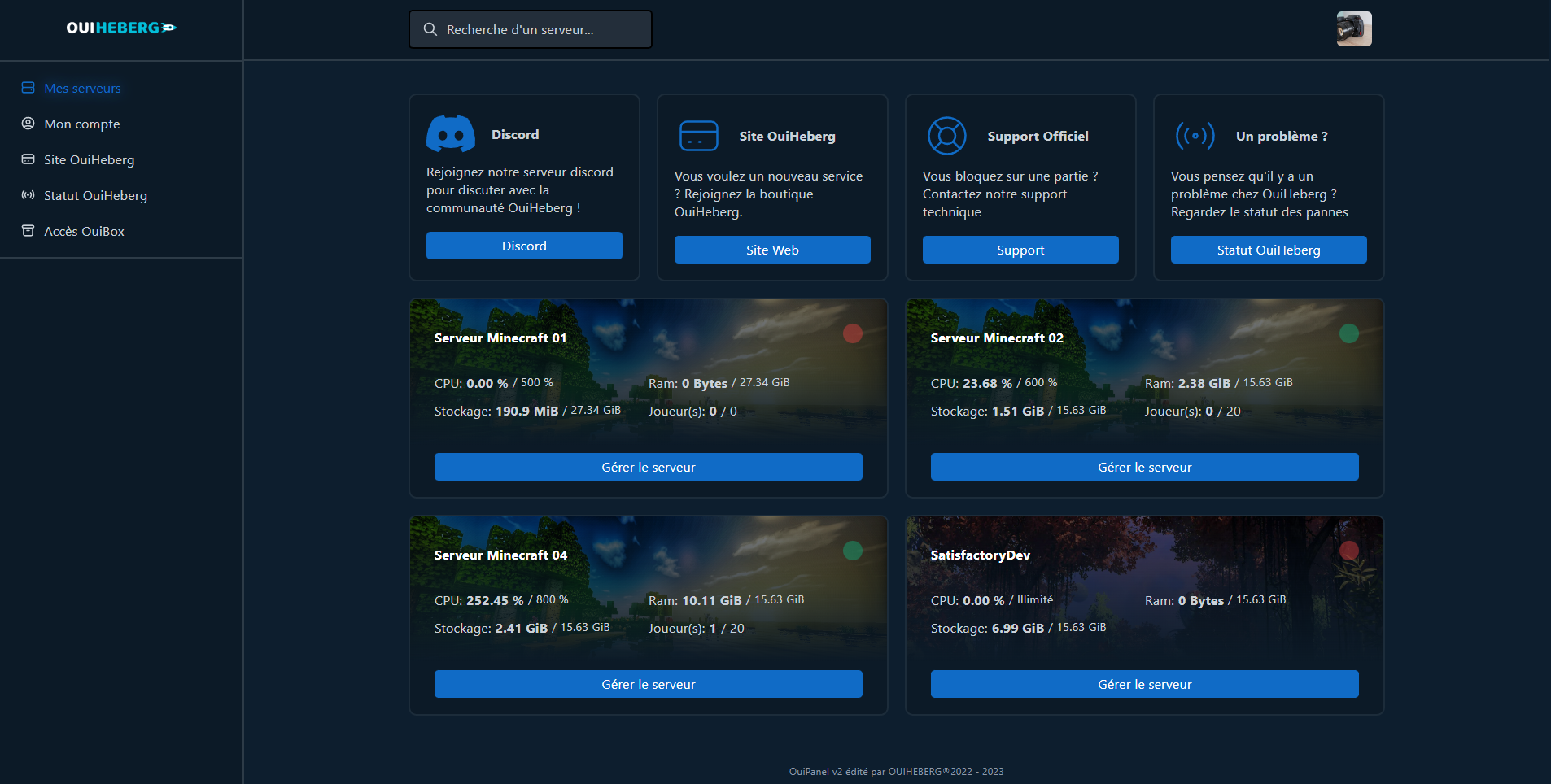This screenshot has height=784, width=1551.
Task: Click Gérer le serveur for Serveur Minecraft 04
Action: 649,684
